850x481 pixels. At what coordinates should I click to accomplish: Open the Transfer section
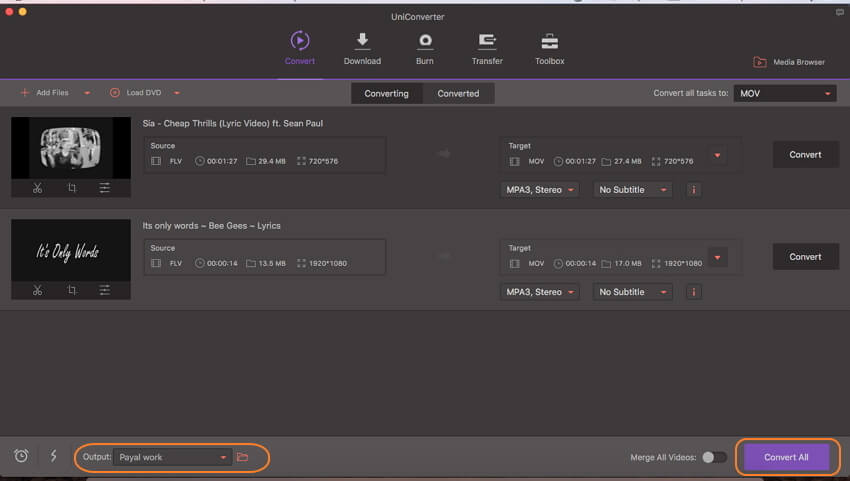coord(487,48)
